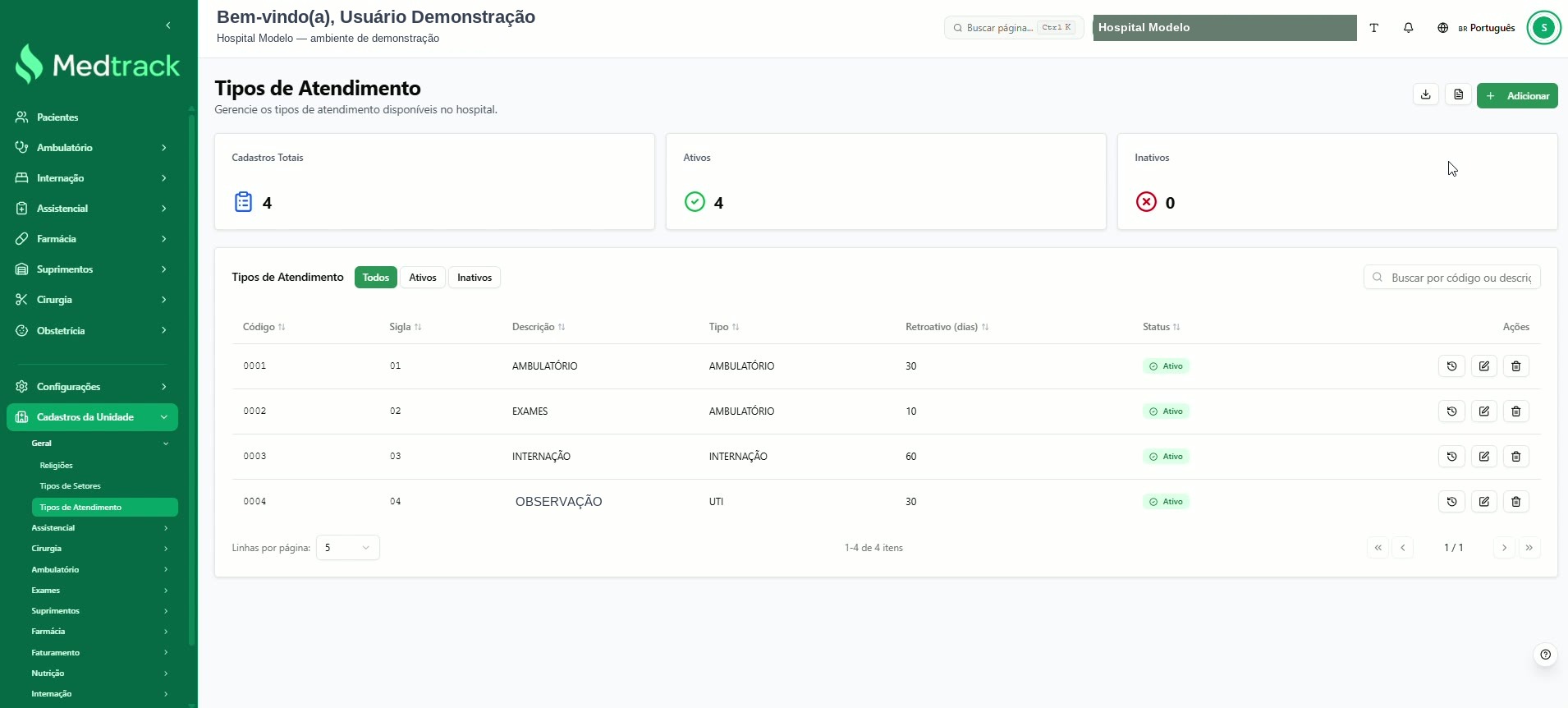Select the Ativos filter tab

[423, 278]
